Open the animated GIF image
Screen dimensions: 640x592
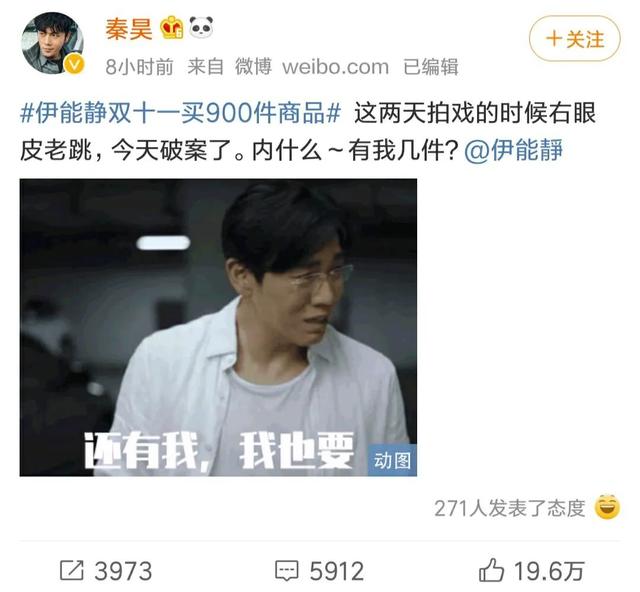(218, 327)
